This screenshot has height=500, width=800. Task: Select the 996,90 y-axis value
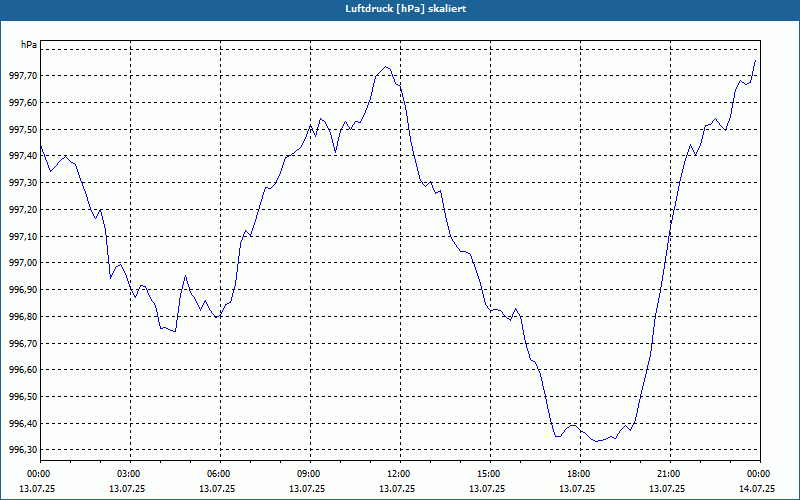click(x=23, y=290)
